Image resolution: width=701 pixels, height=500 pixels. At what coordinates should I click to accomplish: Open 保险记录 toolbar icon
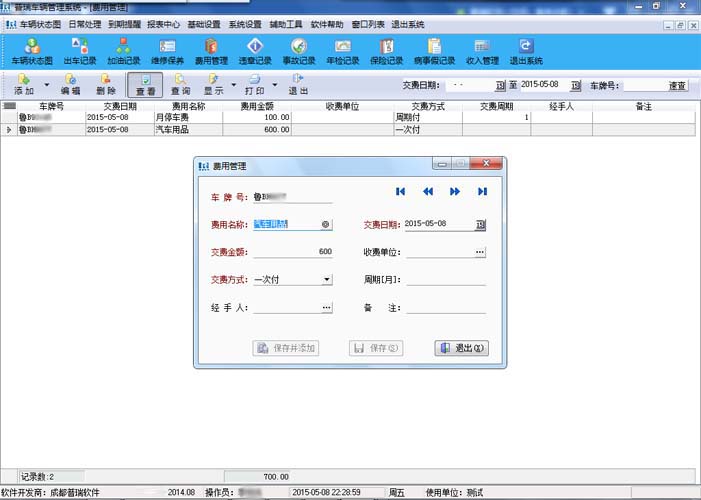(x=386, y=51)
